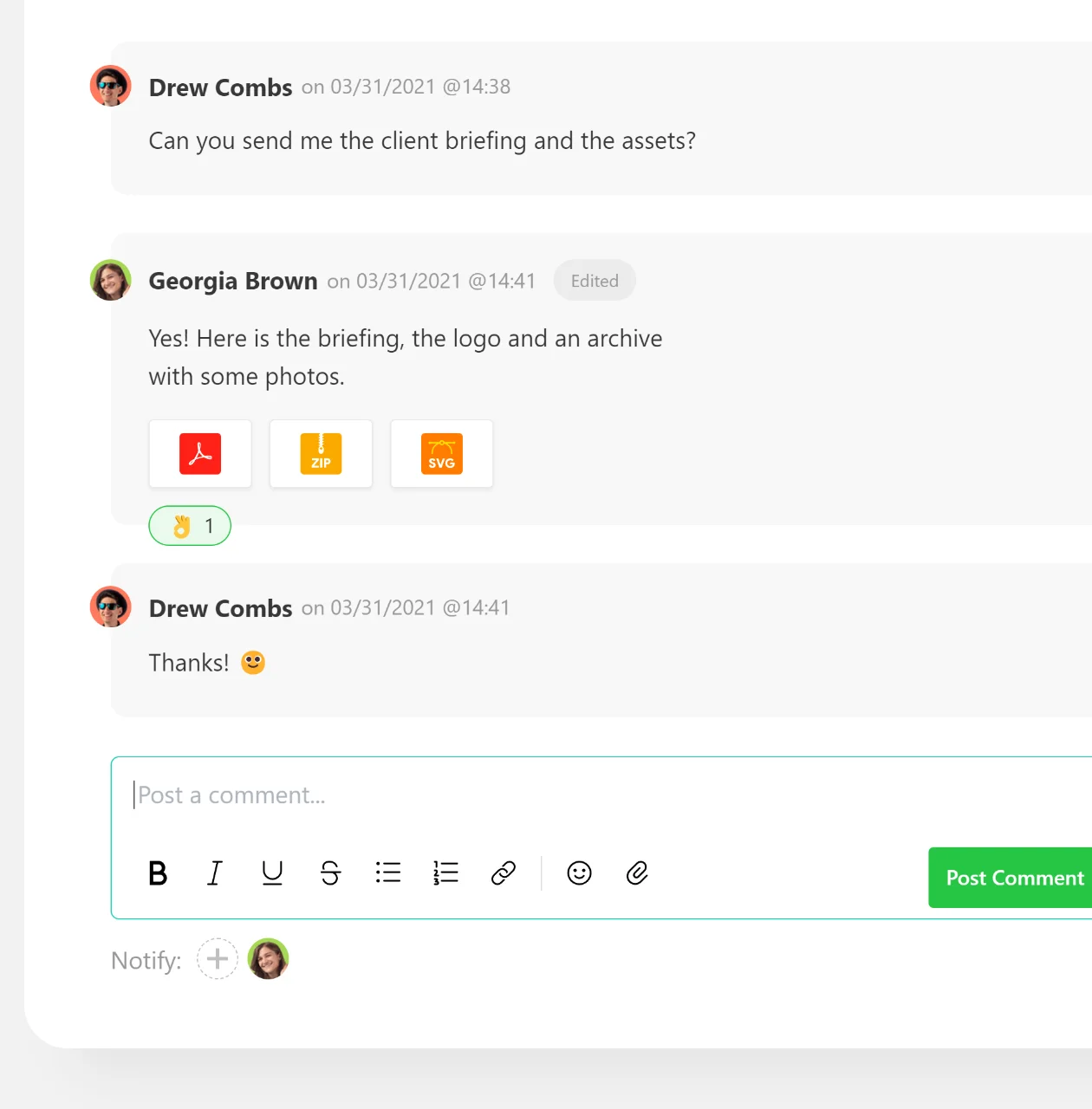Add a person to notify
Screen dimensions: 1092x1109
tap(218, 959)
